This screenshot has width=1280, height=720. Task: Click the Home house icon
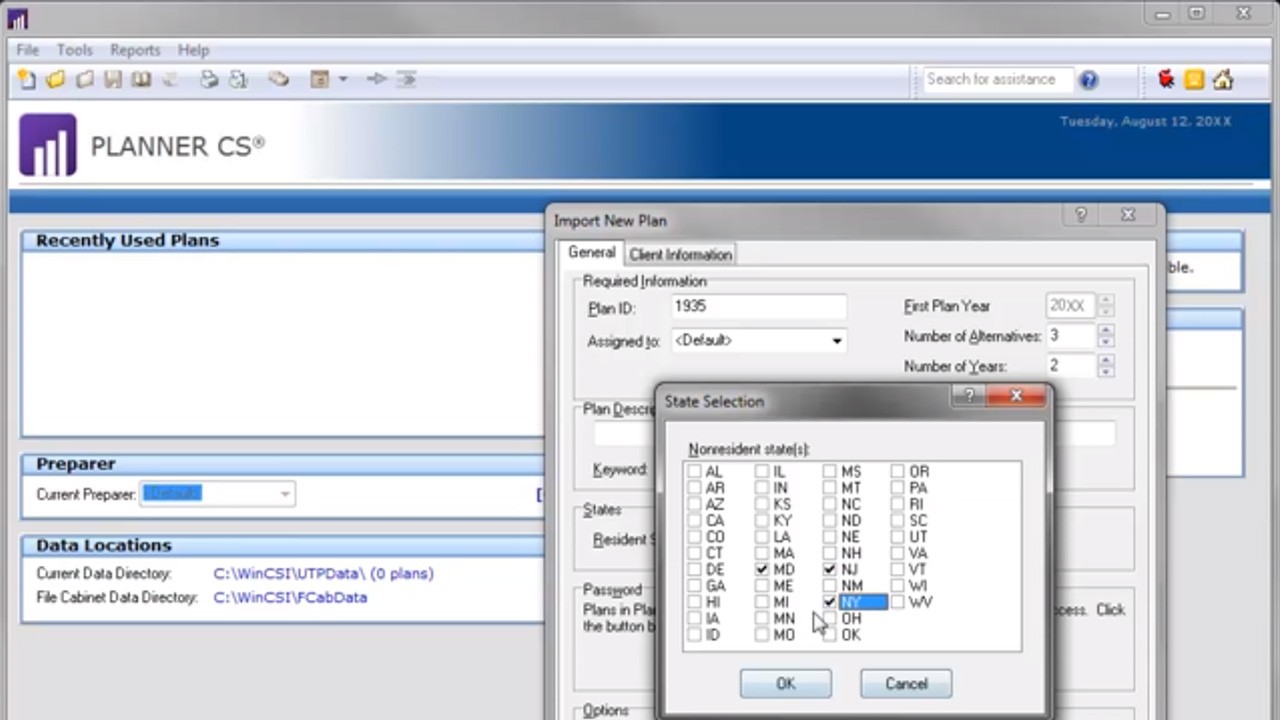point(1223,80)
